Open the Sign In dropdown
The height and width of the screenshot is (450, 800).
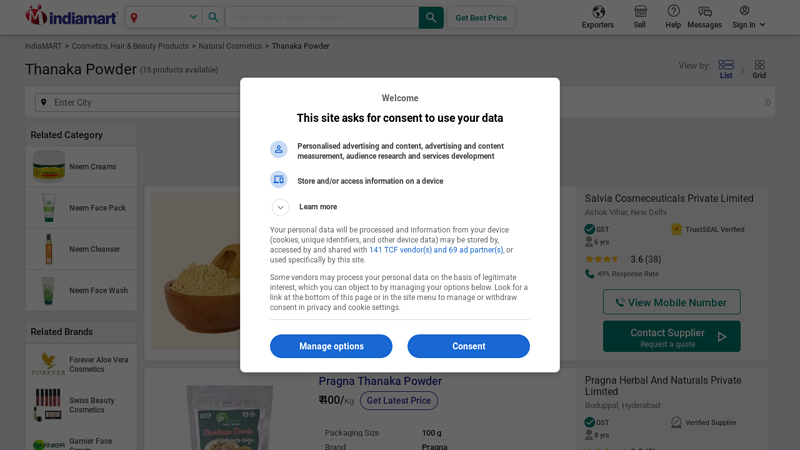coord(749,17)
